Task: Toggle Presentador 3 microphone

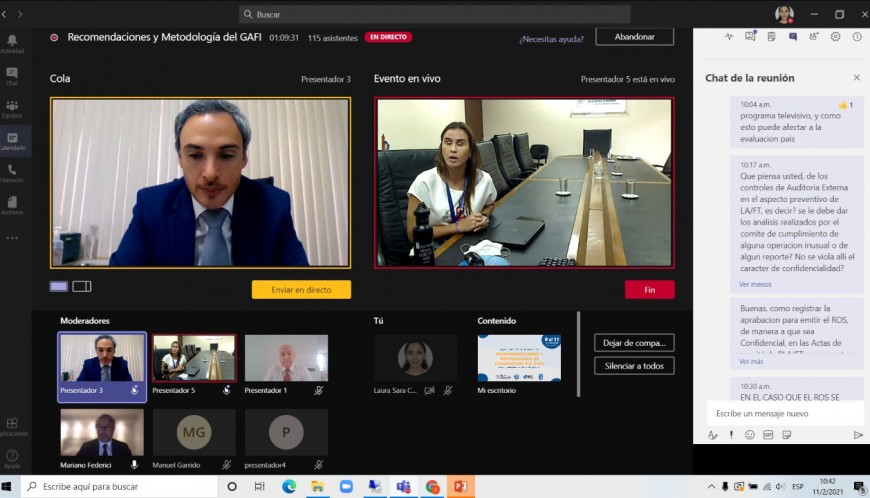Action: coord(134,390)
